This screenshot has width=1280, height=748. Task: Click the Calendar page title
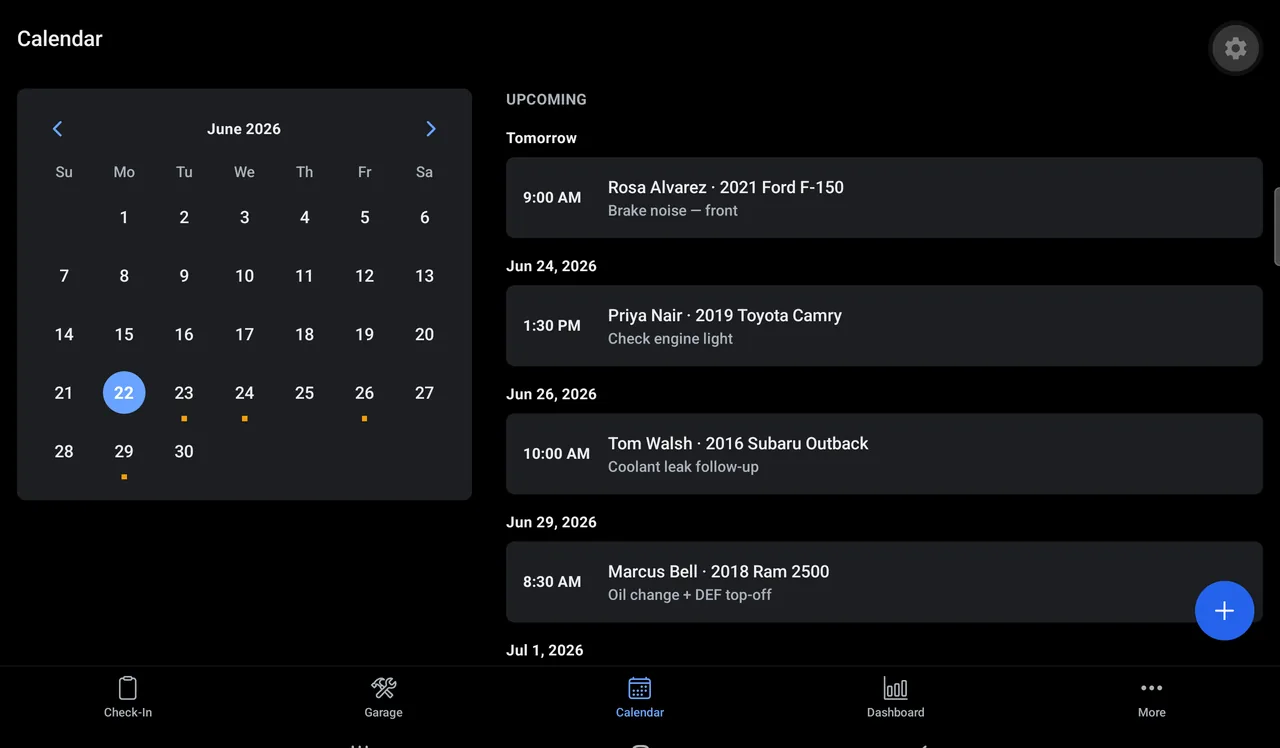[x=60, y=39]
